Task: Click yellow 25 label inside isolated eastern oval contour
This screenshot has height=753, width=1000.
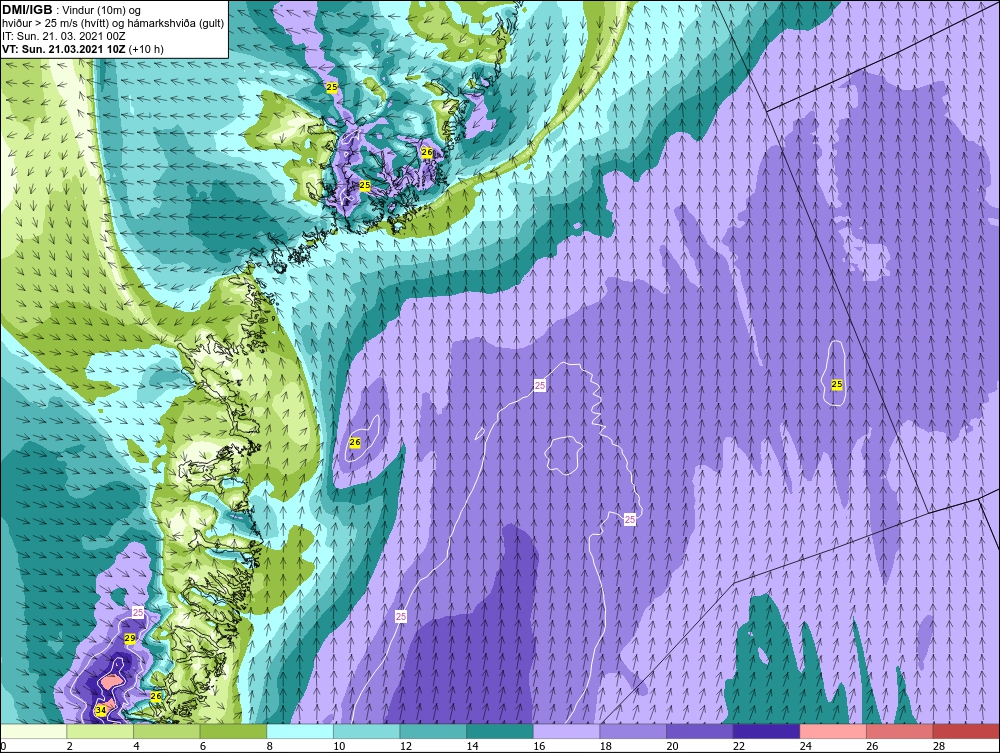Action: point(837,384)
